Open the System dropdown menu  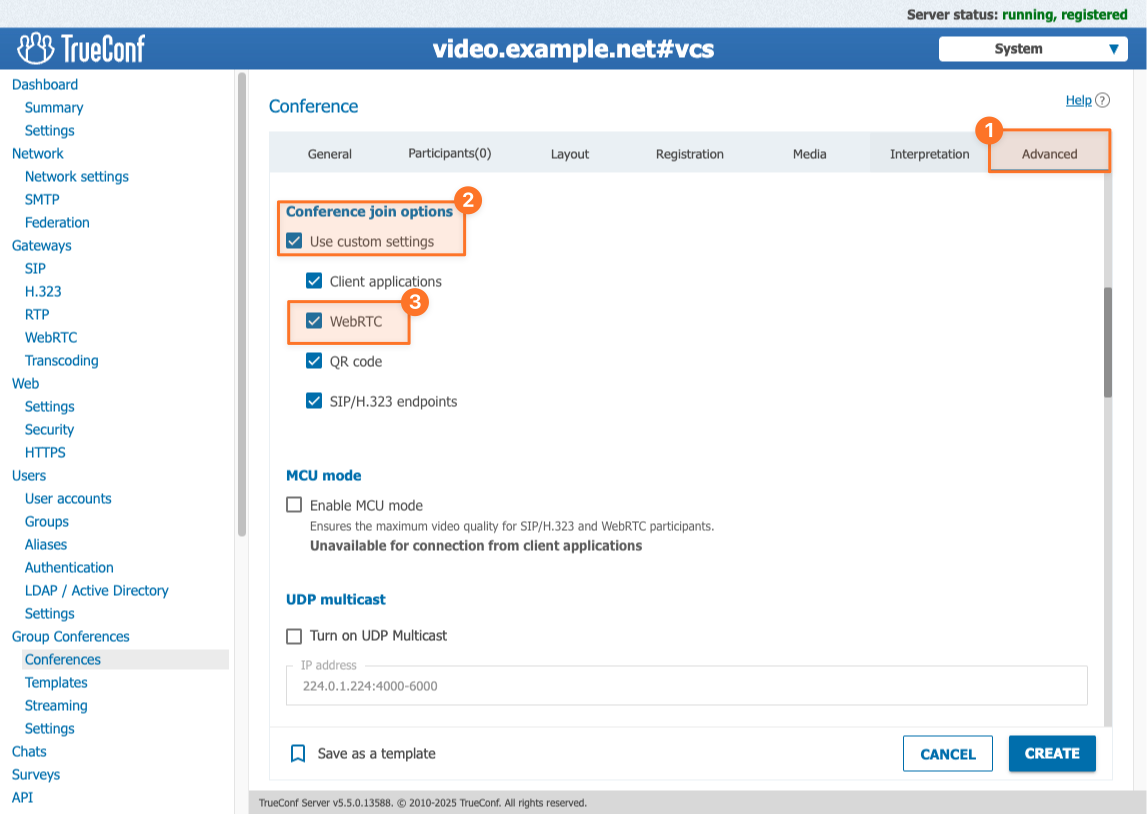pos(1033,49)
